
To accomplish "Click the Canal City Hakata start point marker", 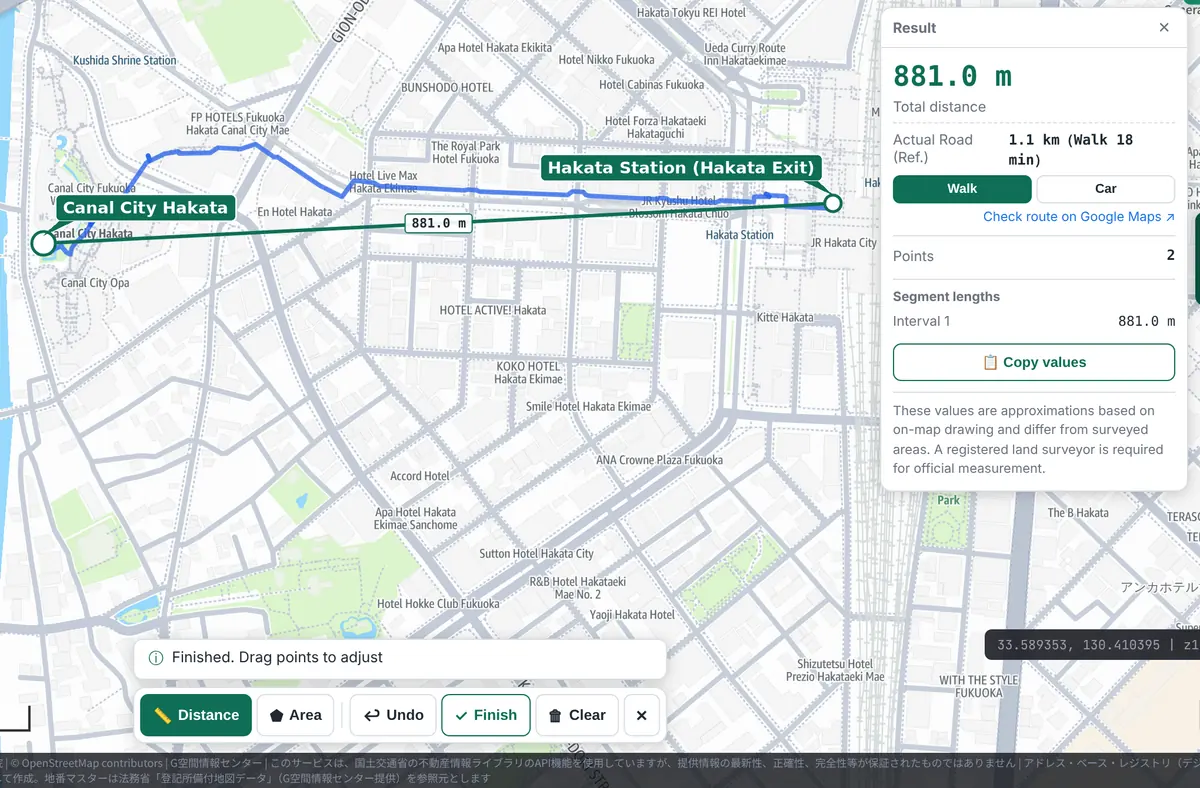I will click(x=43, y=243).
